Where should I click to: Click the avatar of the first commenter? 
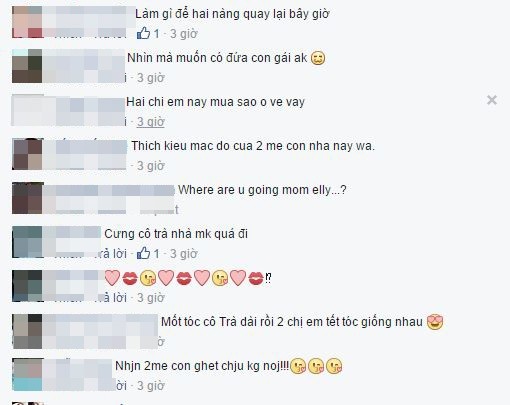click(27, 22)
